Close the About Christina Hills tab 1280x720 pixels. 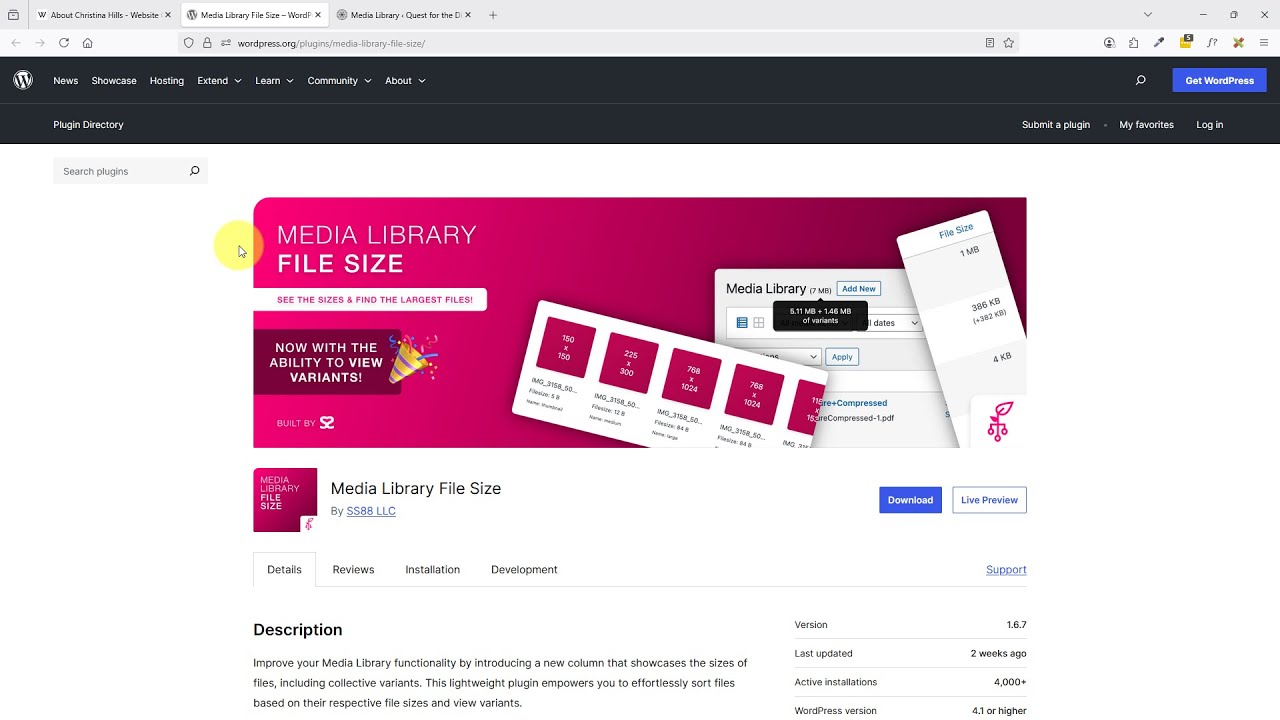pyautogui.click(x=168, y=15)
